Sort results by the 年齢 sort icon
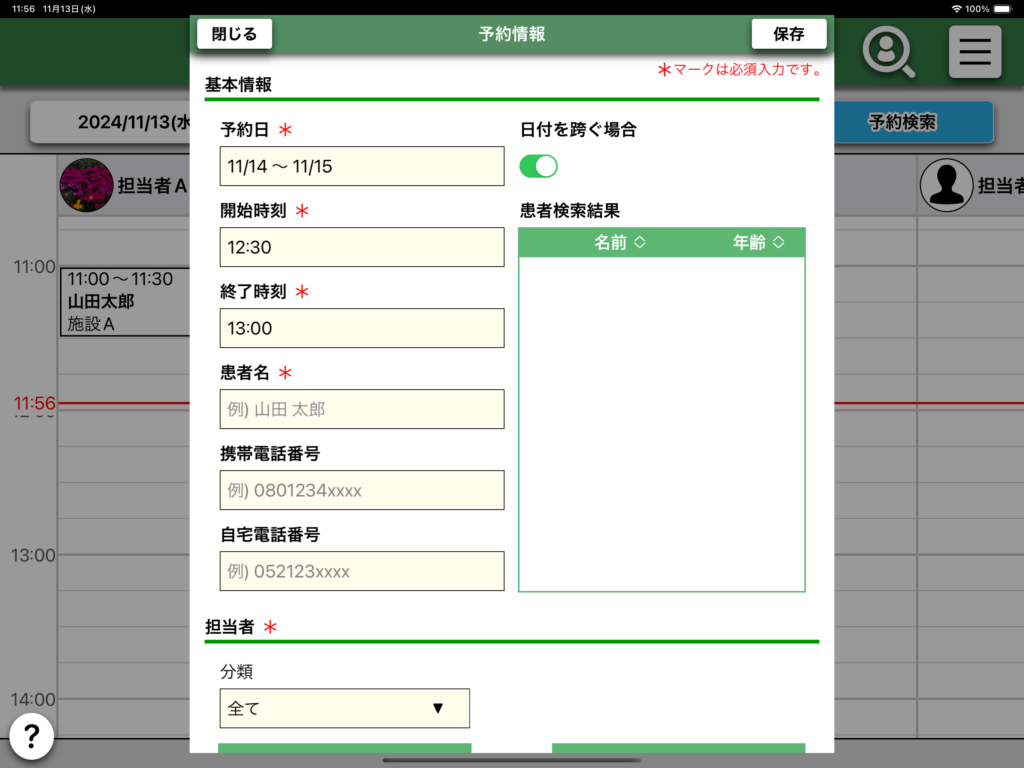Viewport: 1024px width, 768px height. (x=778, y=243)
